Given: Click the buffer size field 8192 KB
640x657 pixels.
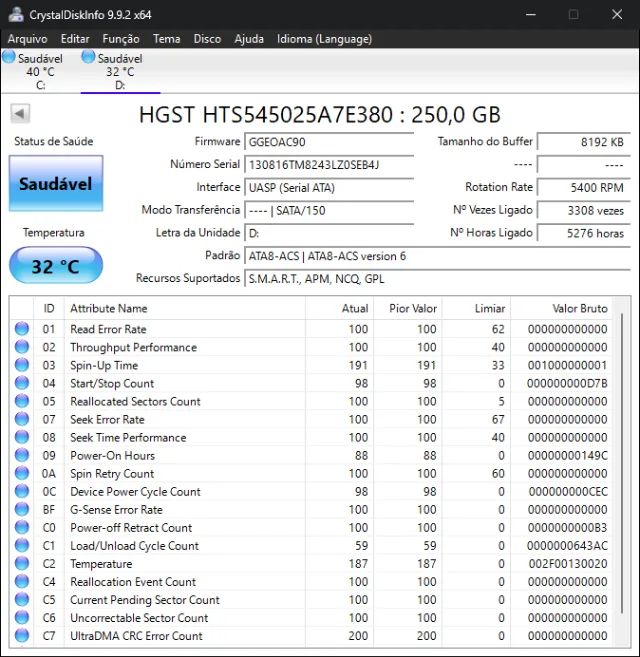Looking at the screenshot, I should [x=583, y=142].
